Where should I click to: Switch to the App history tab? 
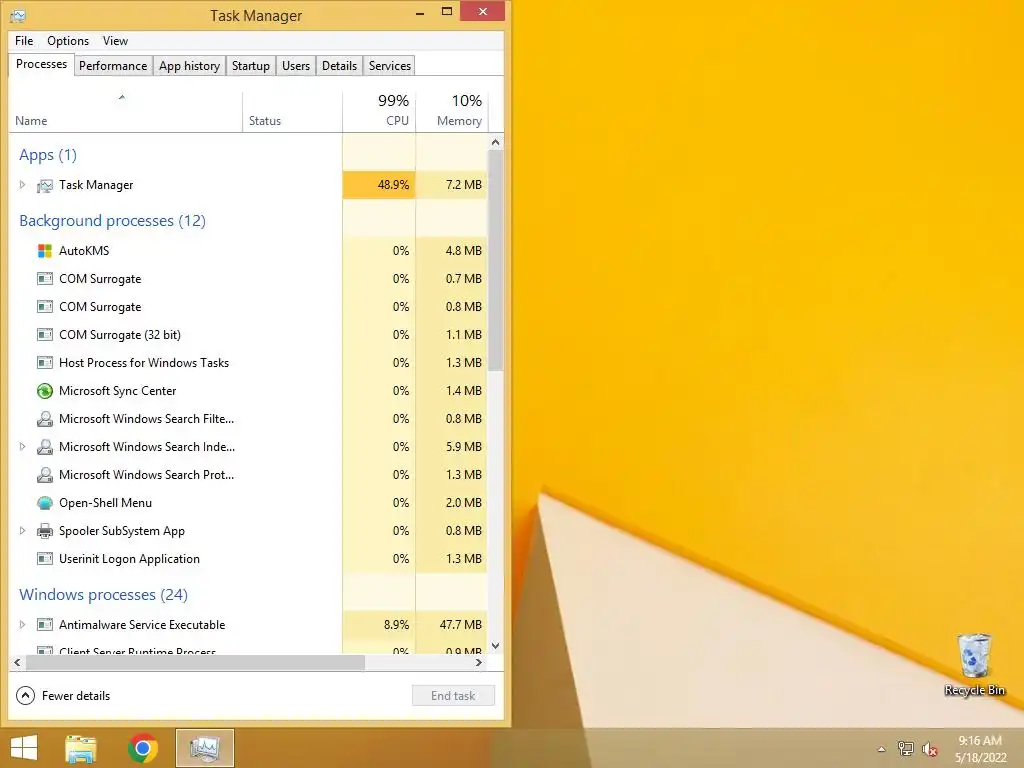pos(189,66)
